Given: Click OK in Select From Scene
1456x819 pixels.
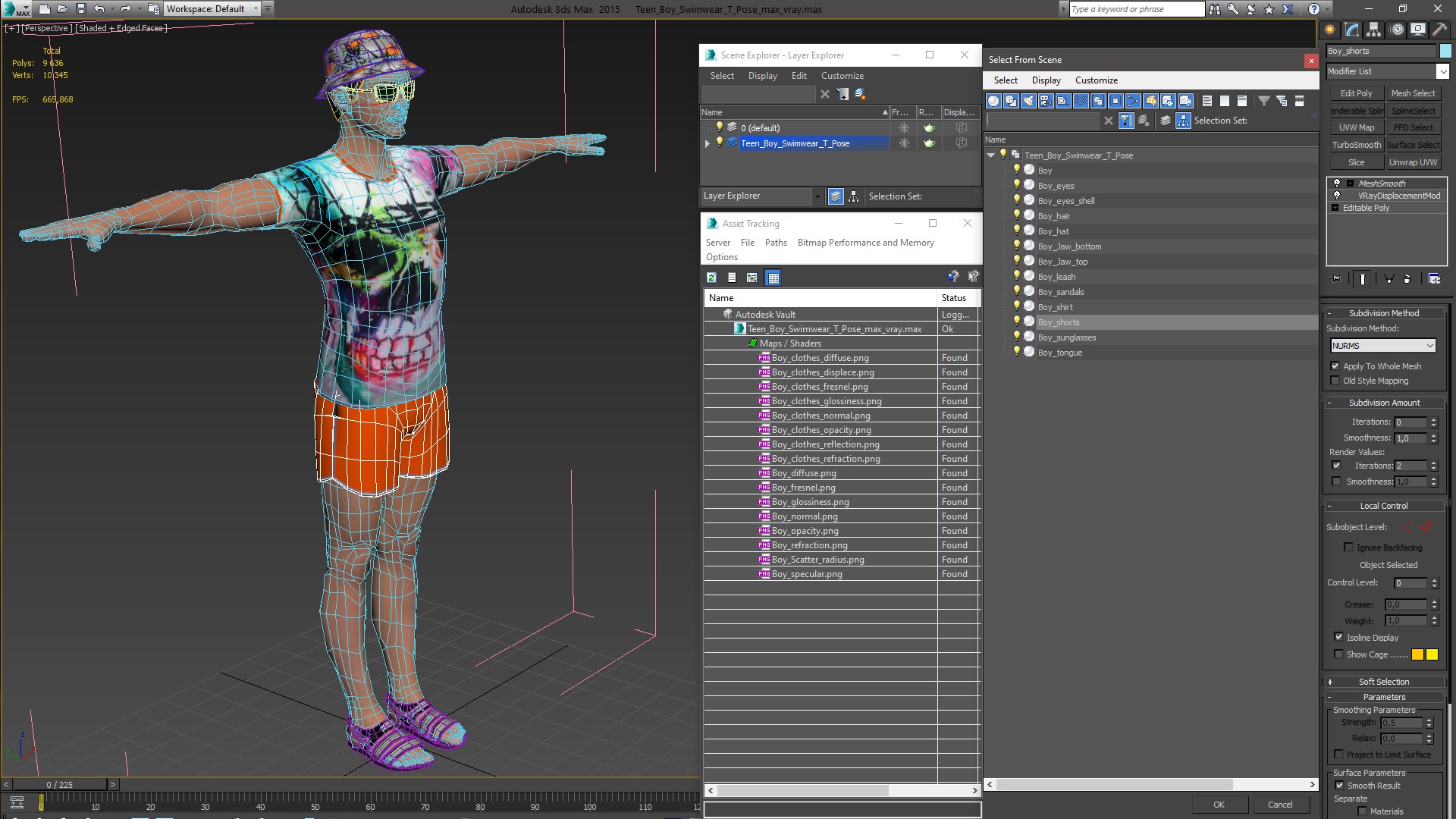Looking at the screenshot, I should [1219, 805].
